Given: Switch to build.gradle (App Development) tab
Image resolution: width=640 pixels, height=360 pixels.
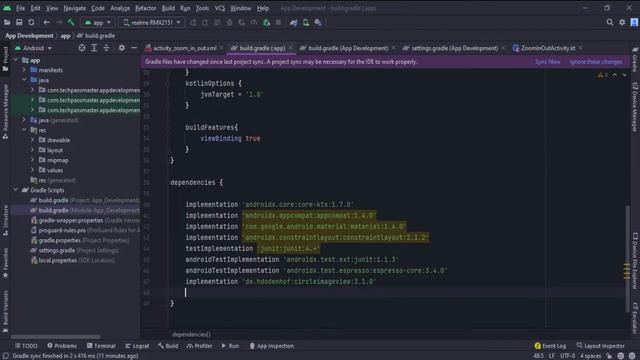Looking at the screenshot, I should click(348, 48).
